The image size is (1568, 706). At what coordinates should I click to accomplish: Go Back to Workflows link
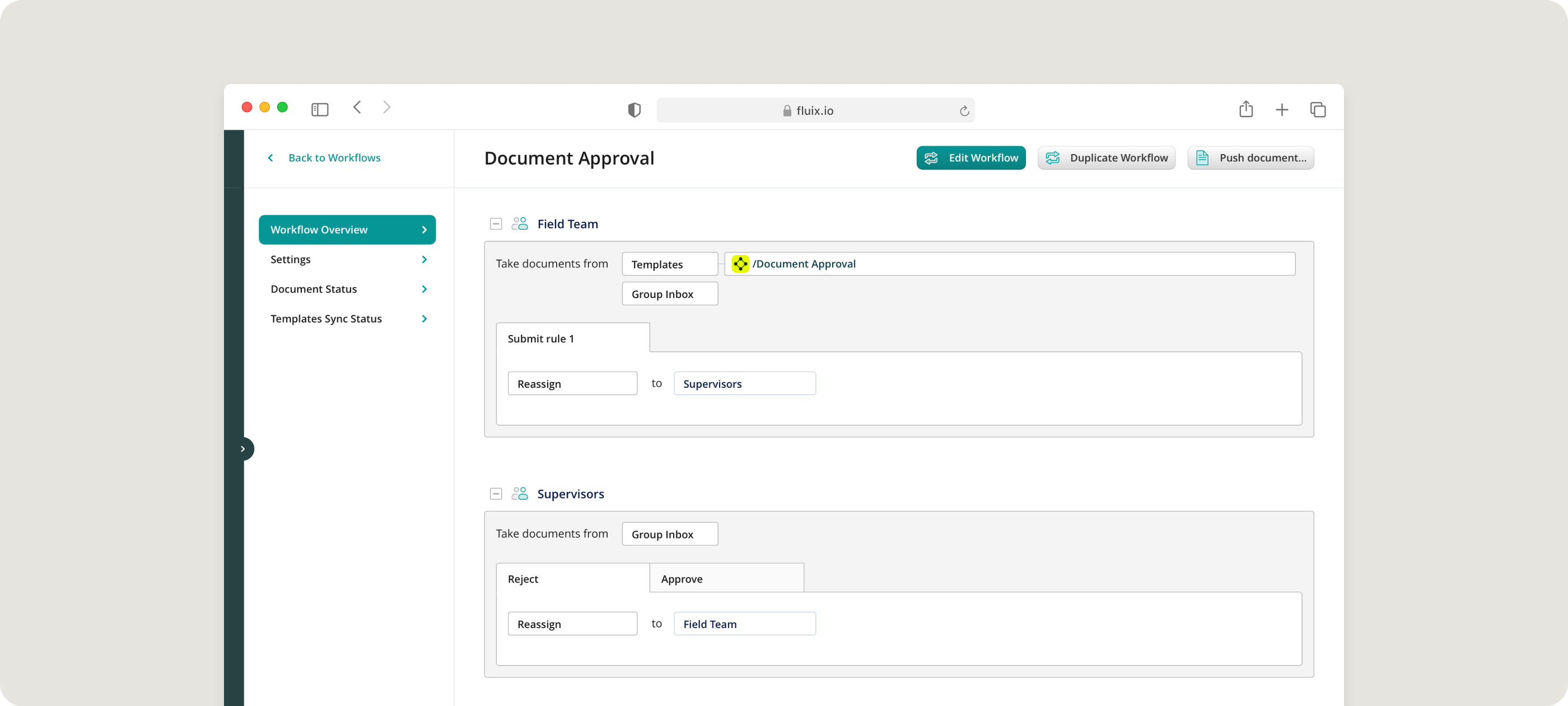coord(334,158)
